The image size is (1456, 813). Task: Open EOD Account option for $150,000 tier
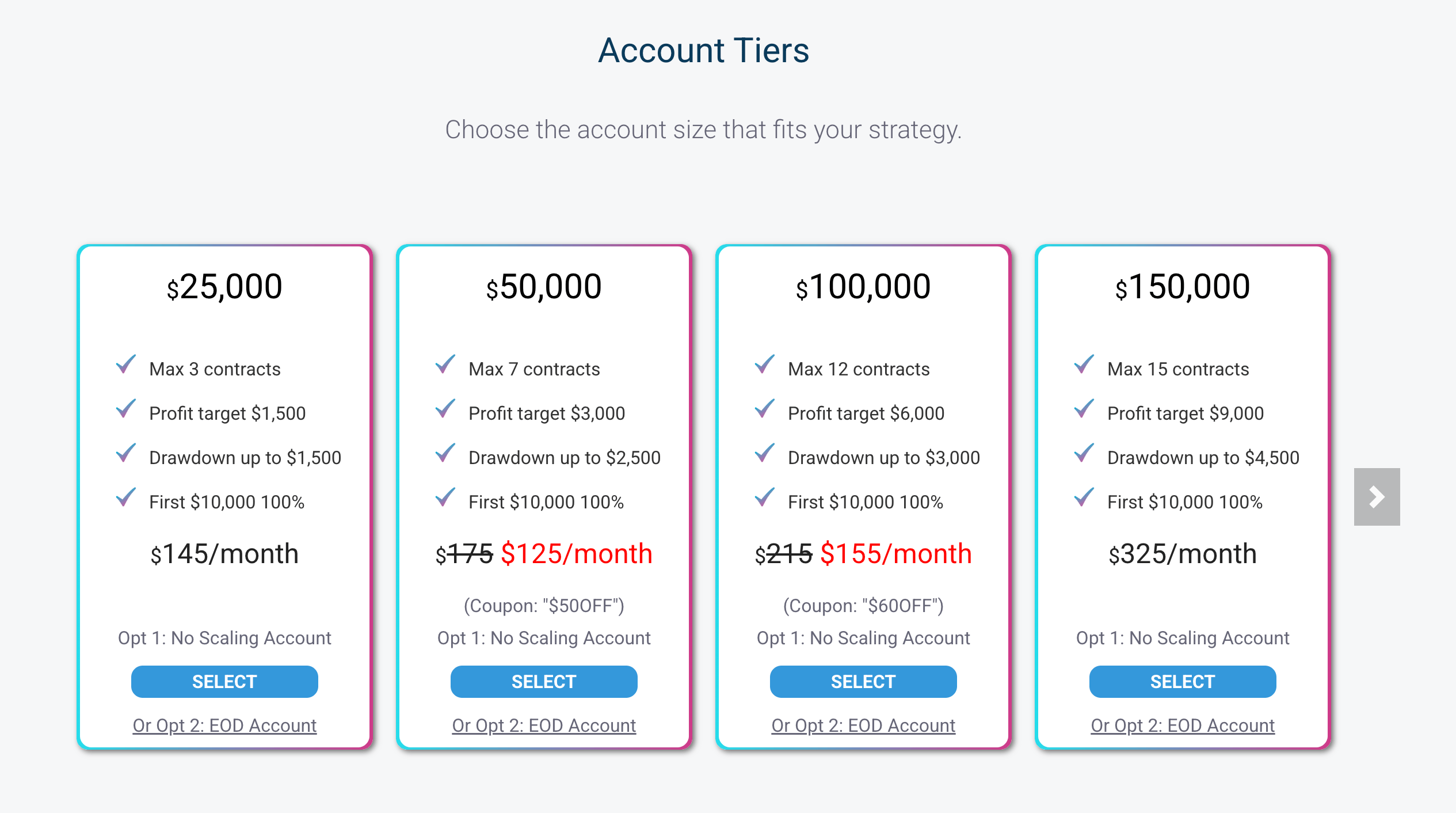pos(1183,725)
